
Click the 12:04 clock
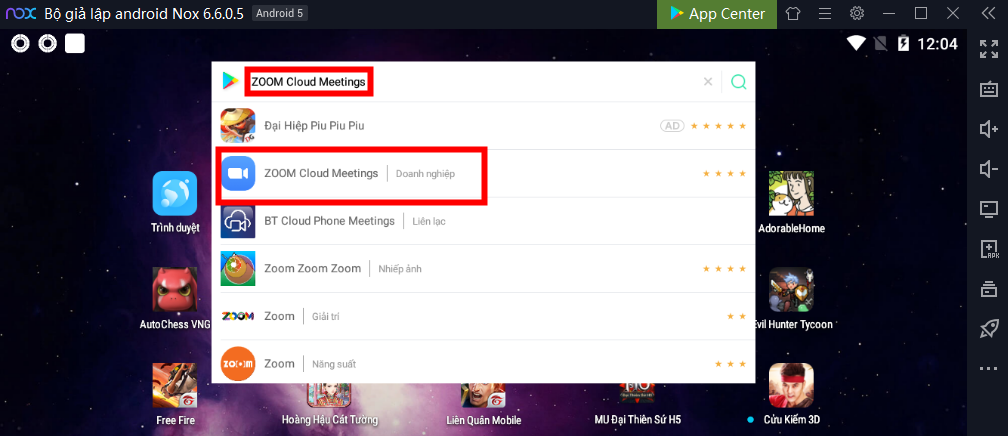[x=937, y=44]
